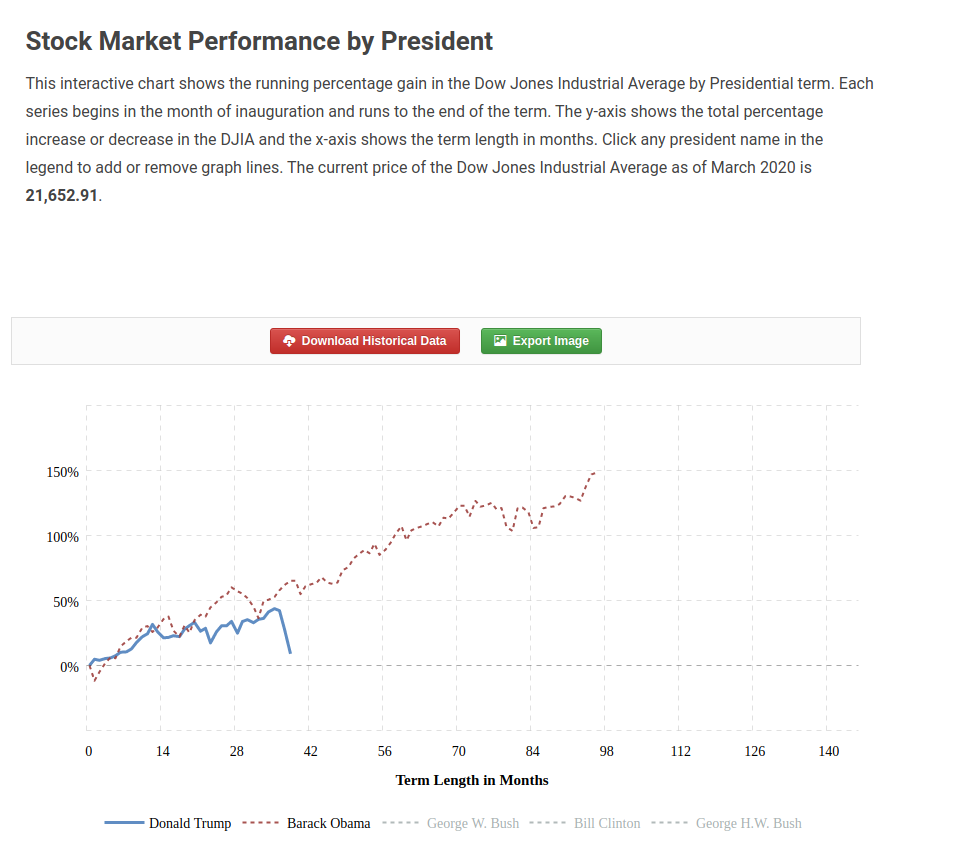Click the cloud download icon on red button
The image size is (970, 846).
click(289, 341)
